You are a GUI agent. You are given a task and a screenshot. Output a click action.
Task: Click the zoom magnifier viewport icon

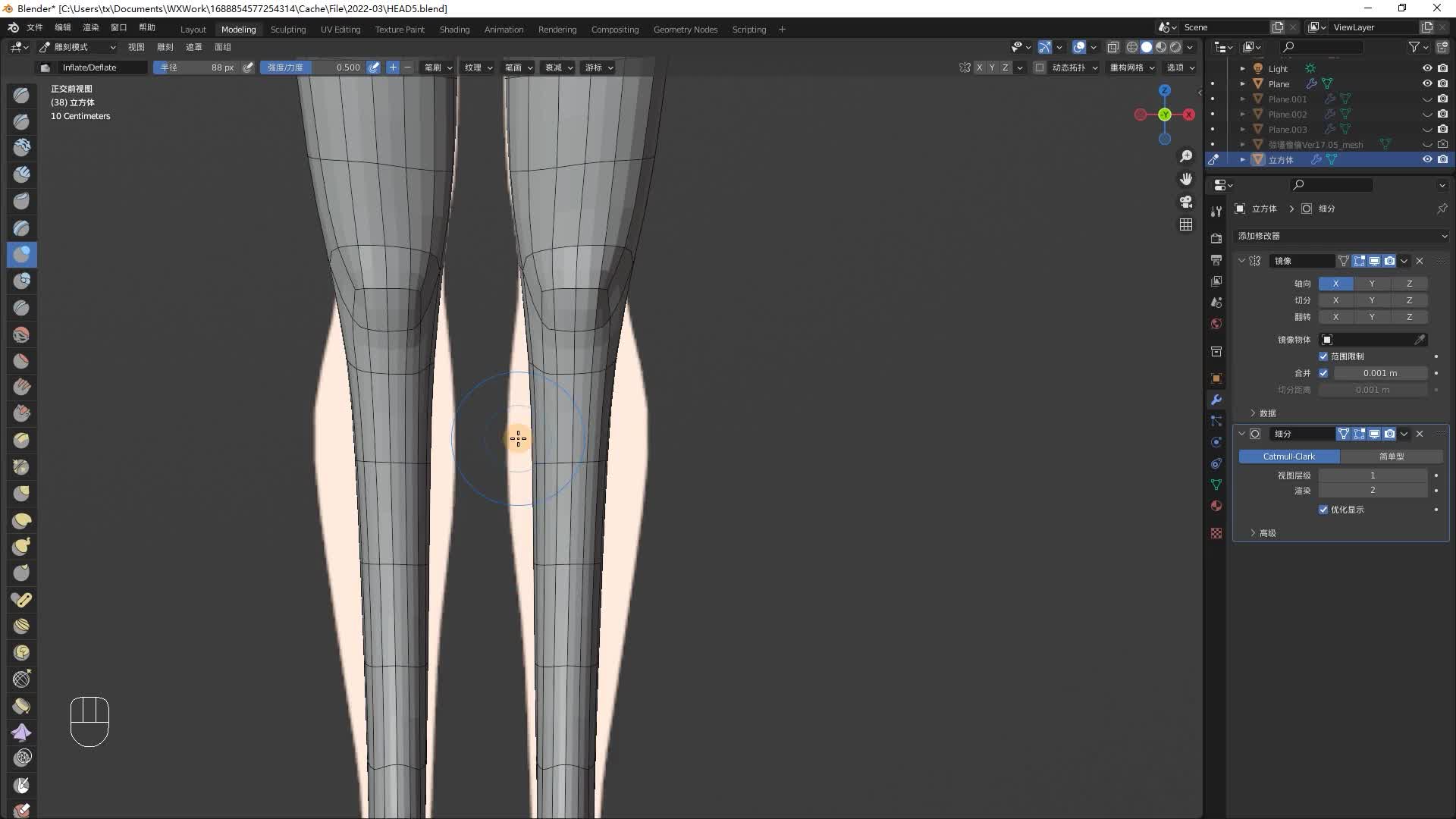(x=1186, y=156)
